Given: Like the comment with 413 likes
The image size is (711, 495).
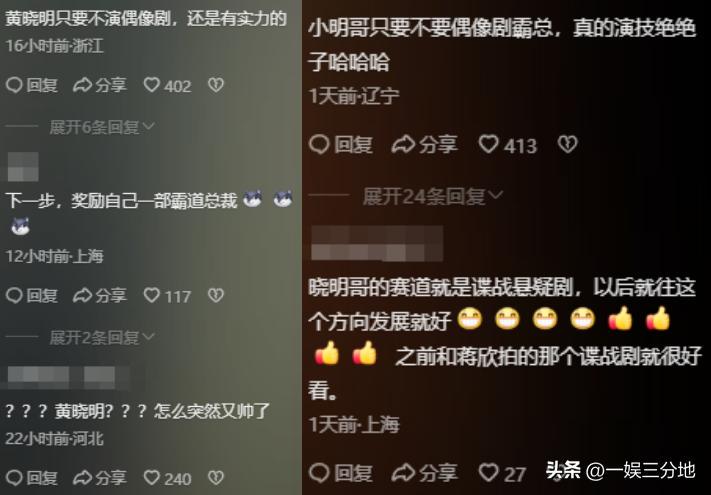Looking at the screenshot, I should [x=508, y=145].
